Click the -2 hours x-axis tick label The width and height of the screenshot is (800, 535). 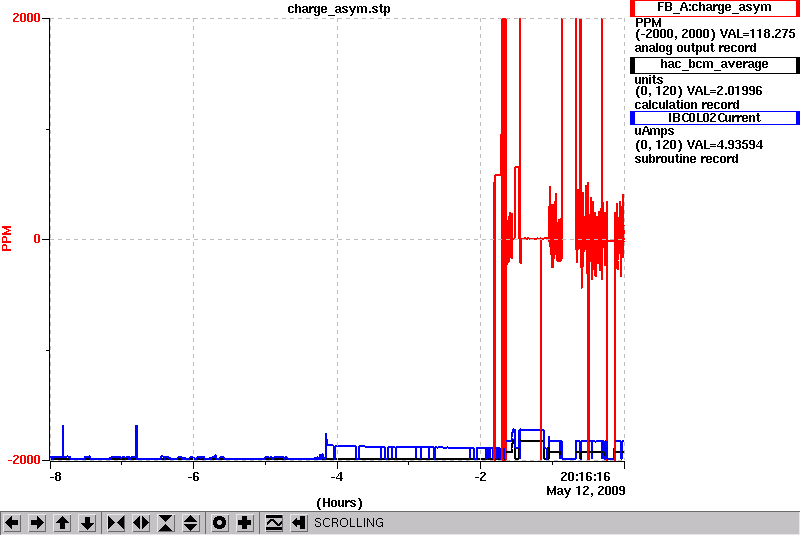[480, 477]
